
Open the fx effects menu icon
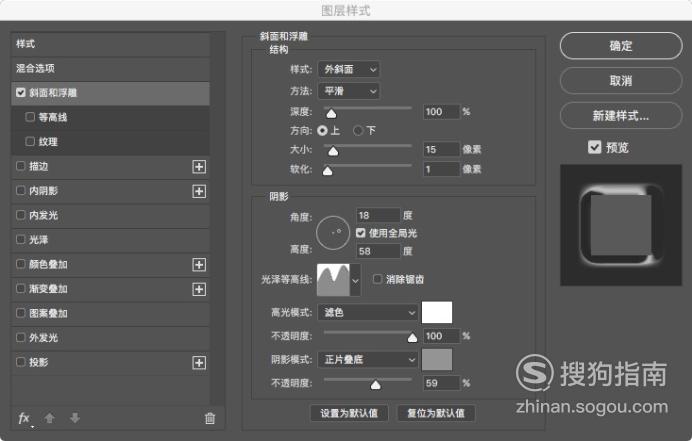pyautogui.click(x=24, y=418)
